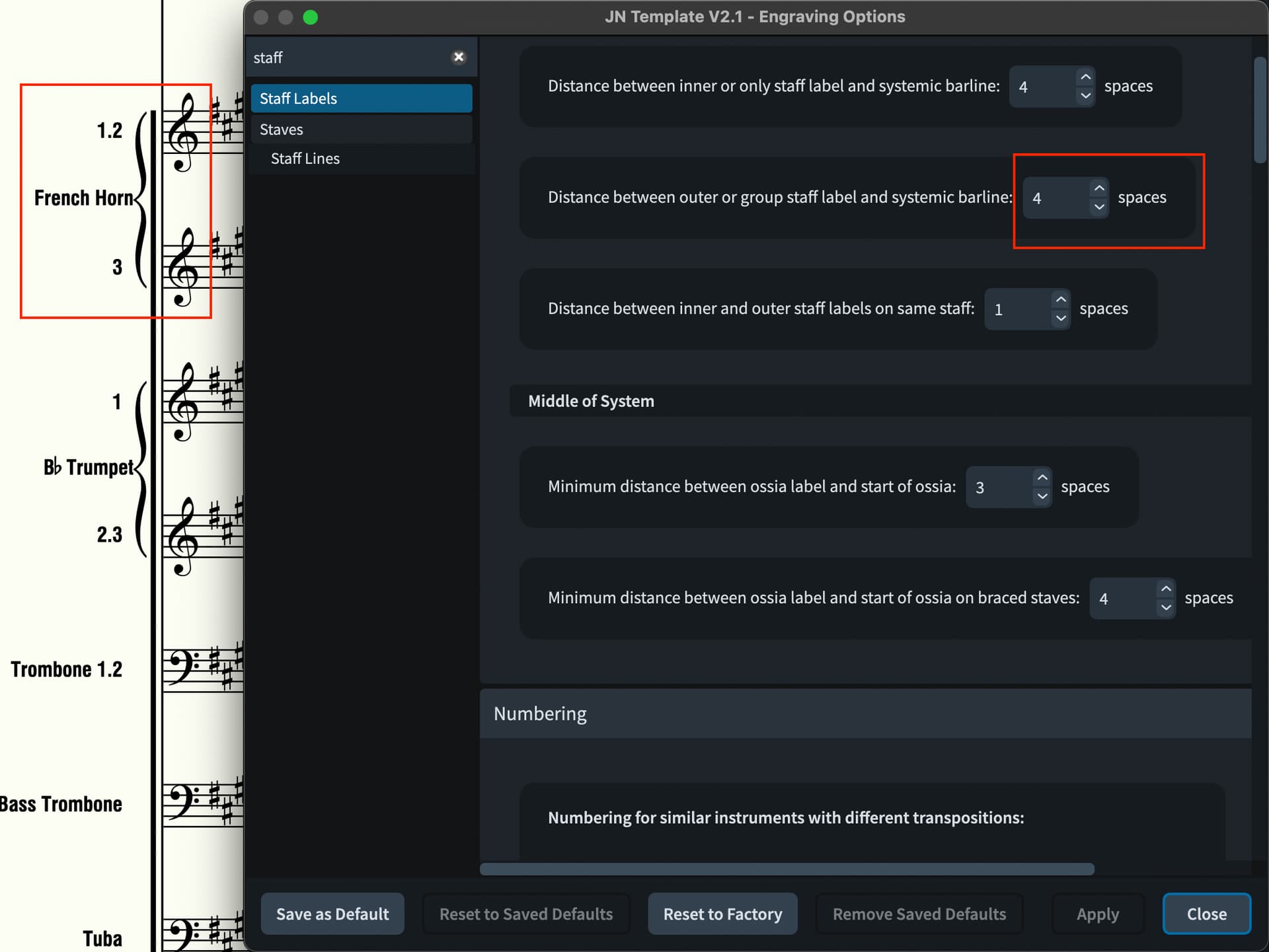Viewport: 1269px width, 952px height.
Task: Click the Middle of System subsection header
Action: coord(880,401)
